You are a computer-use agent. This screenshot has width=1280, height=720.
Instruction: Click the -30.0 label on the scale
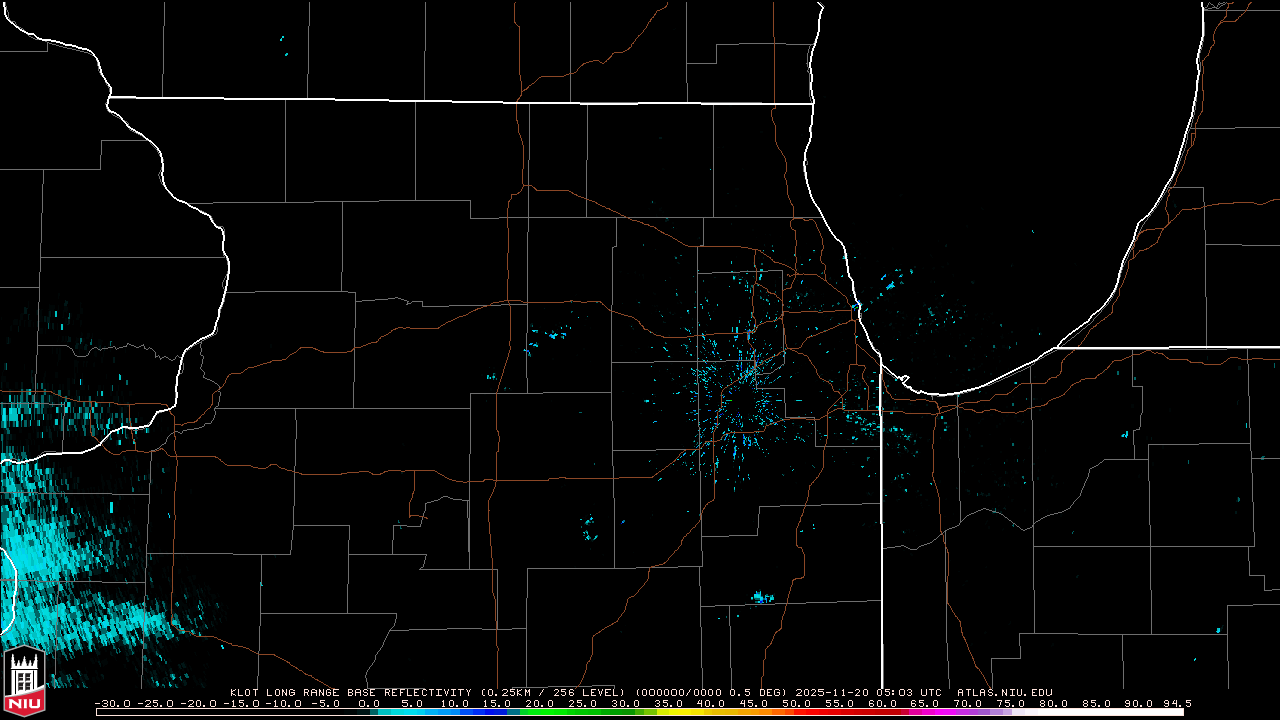[112, 703]
